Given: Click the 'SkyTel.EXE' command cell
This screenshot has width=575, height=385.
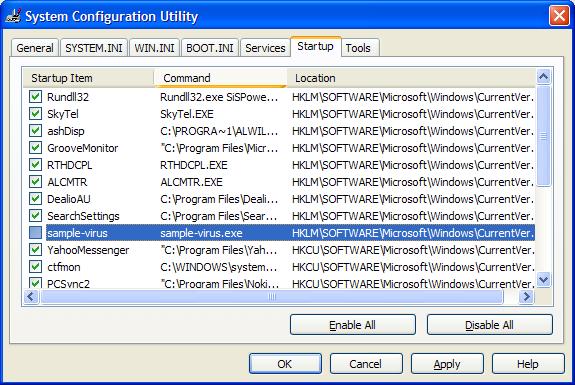Looking at the screenshot, I should (187, 114).
